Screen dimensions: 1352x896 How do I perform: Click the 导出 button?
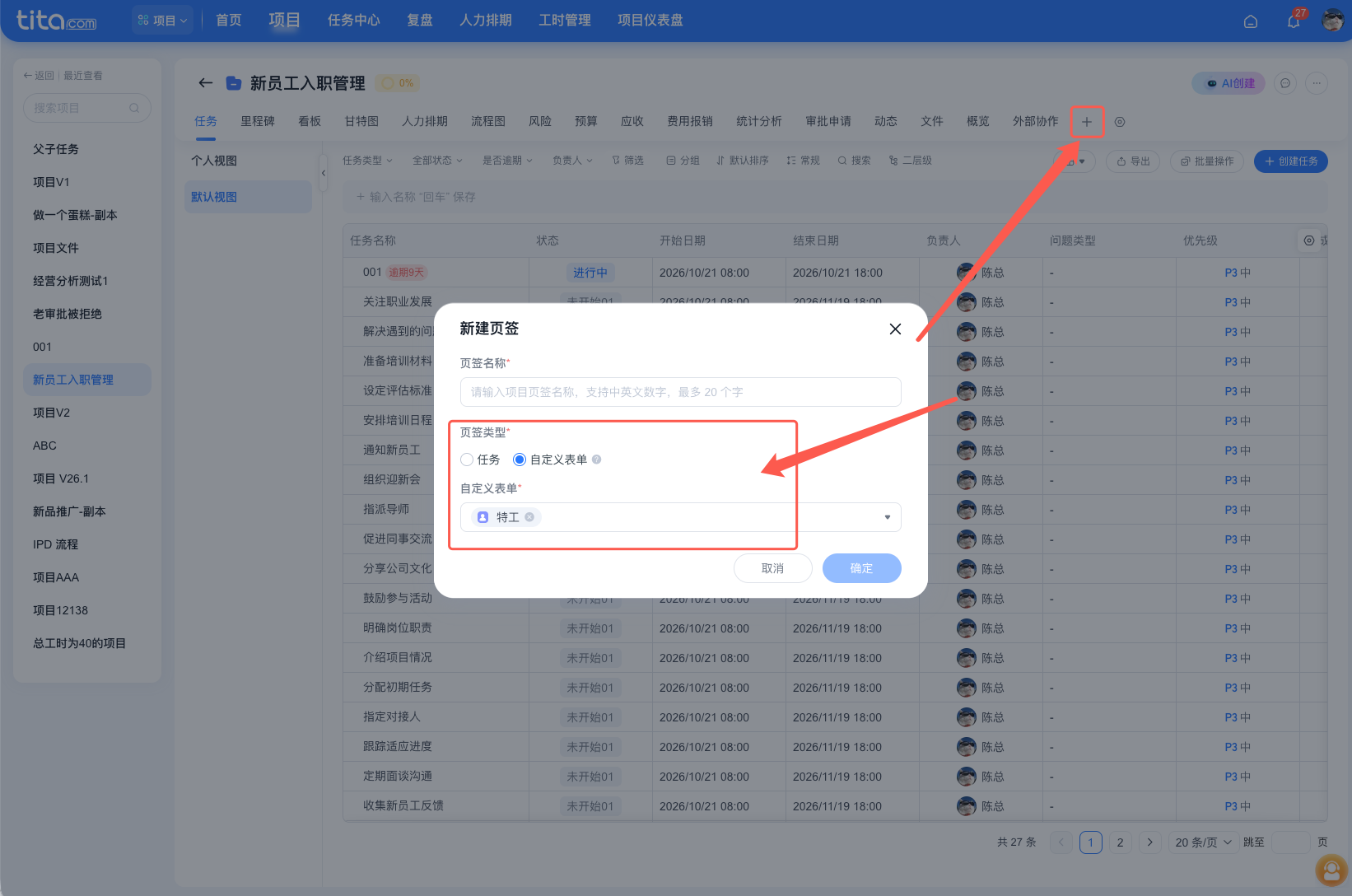(1133, 161)
